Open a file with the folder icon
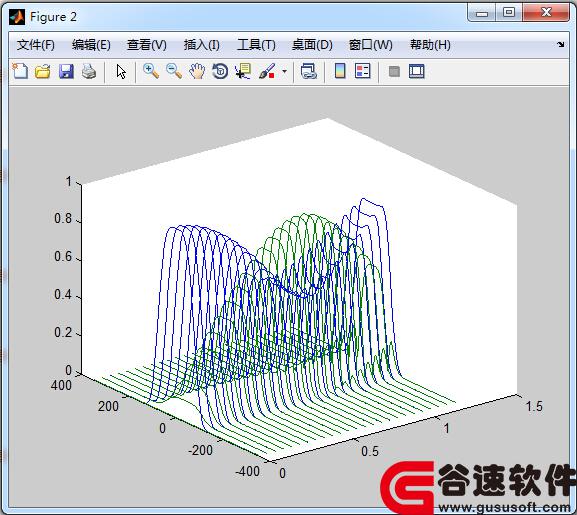This screenshot has height=515, width=577. [43, 71]
